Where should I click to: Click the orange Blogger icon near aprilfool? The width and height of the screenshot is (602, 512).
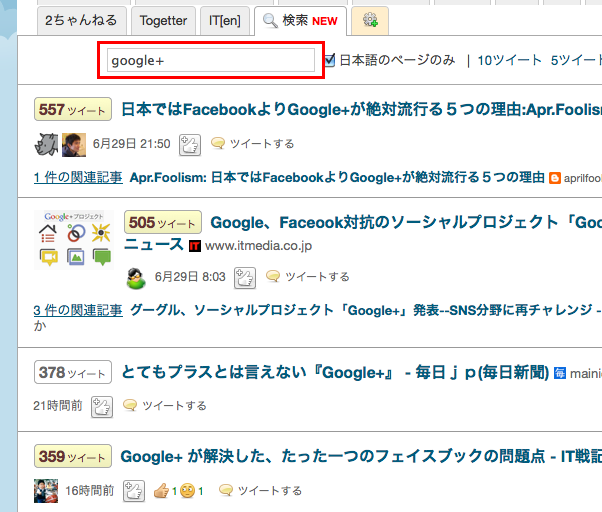point(554,178)
